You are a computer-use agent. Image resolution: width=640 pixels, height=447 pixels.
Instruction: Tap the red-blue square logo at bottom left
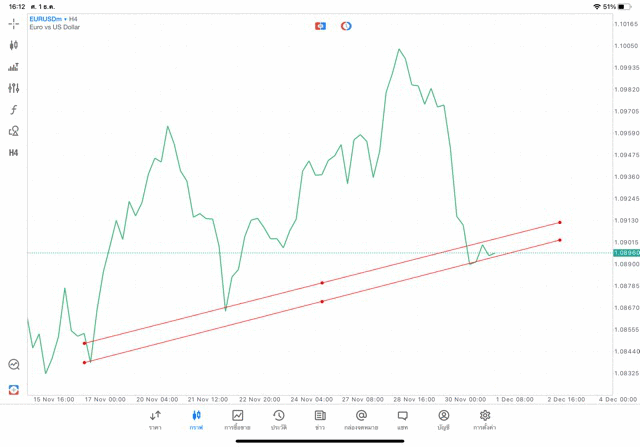13,389
